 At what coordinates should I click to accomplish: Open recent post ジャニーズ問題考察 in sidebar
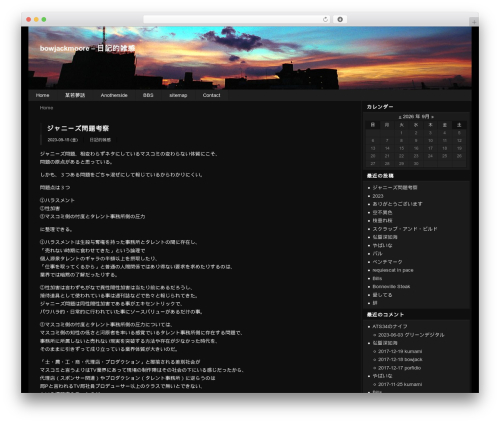(x=395, y=188)
